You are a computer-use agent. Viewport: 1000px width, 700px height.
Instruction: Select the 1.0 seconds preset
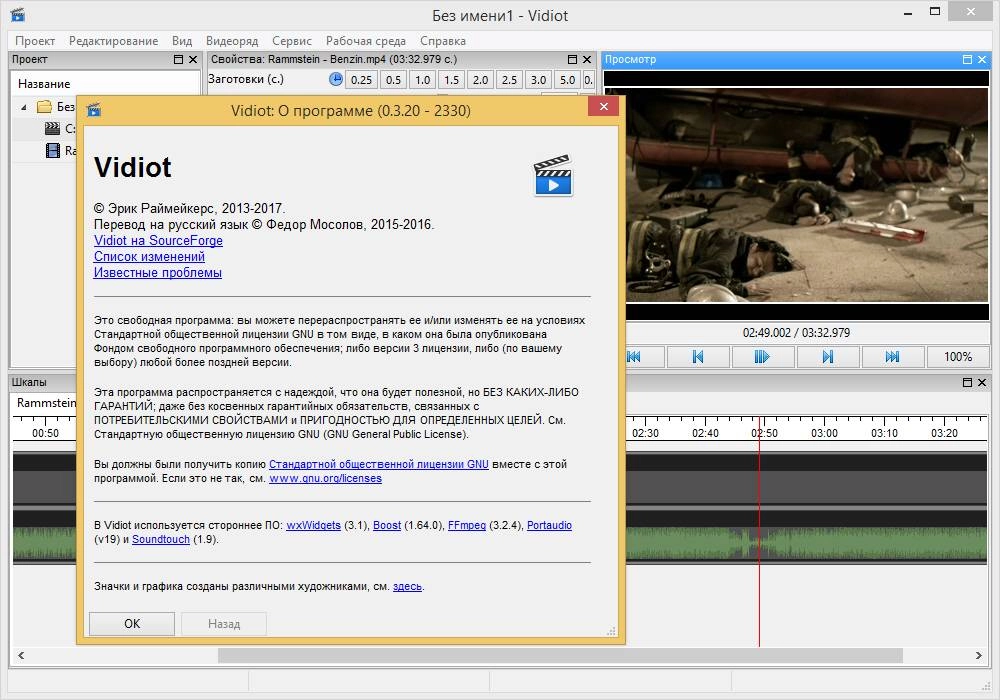422,80
